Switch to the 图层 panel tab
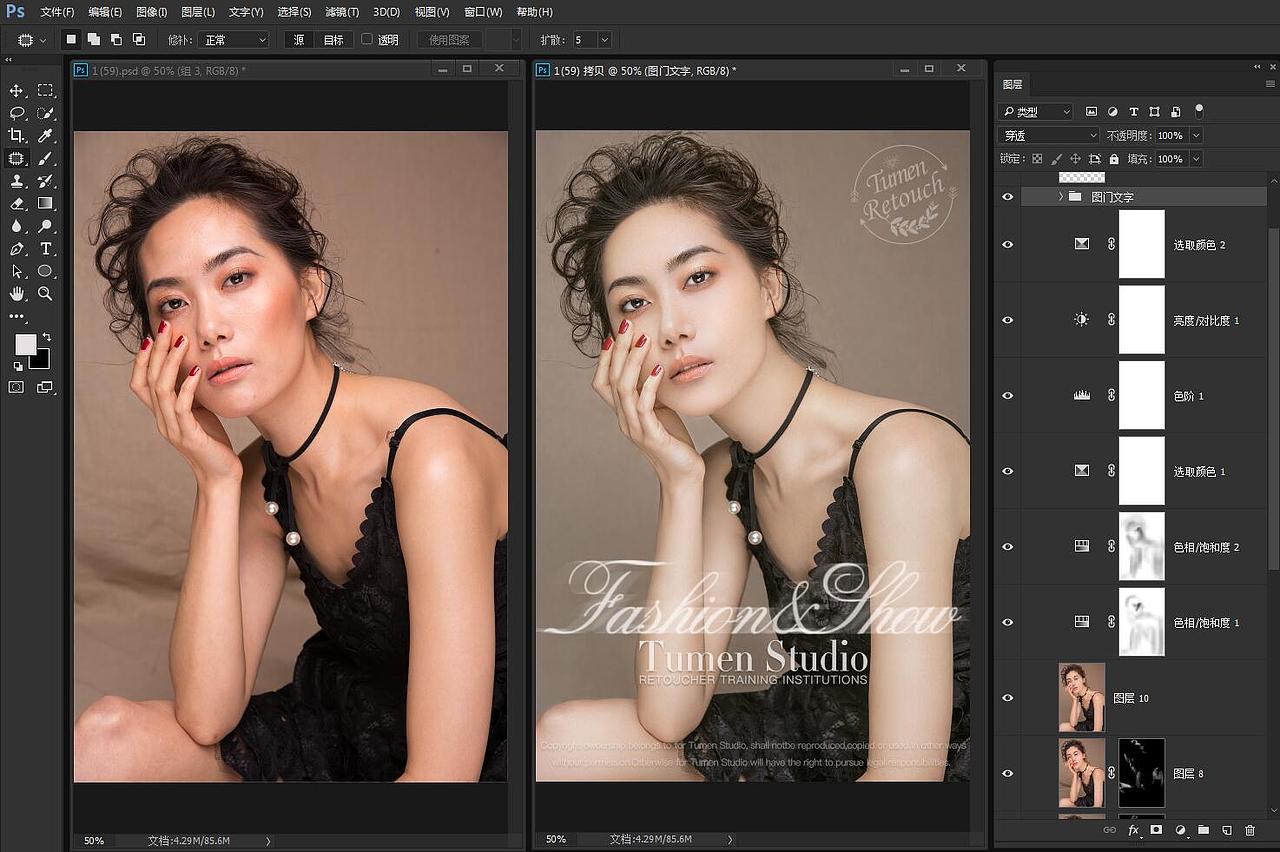The image size is (1280, 852). (1012, 85)
